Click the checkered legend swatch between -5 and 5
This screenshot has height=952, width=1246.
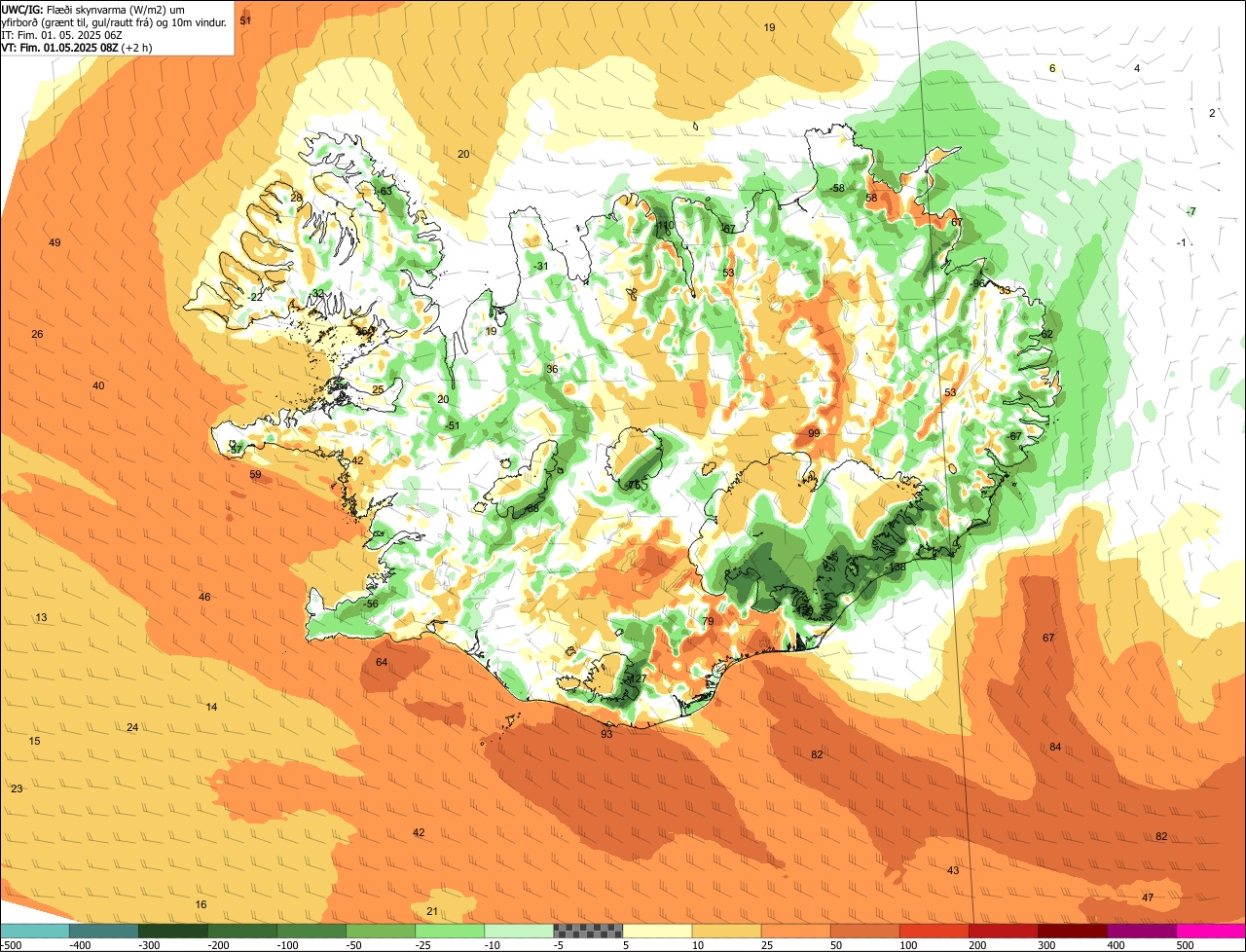(588, 931)
